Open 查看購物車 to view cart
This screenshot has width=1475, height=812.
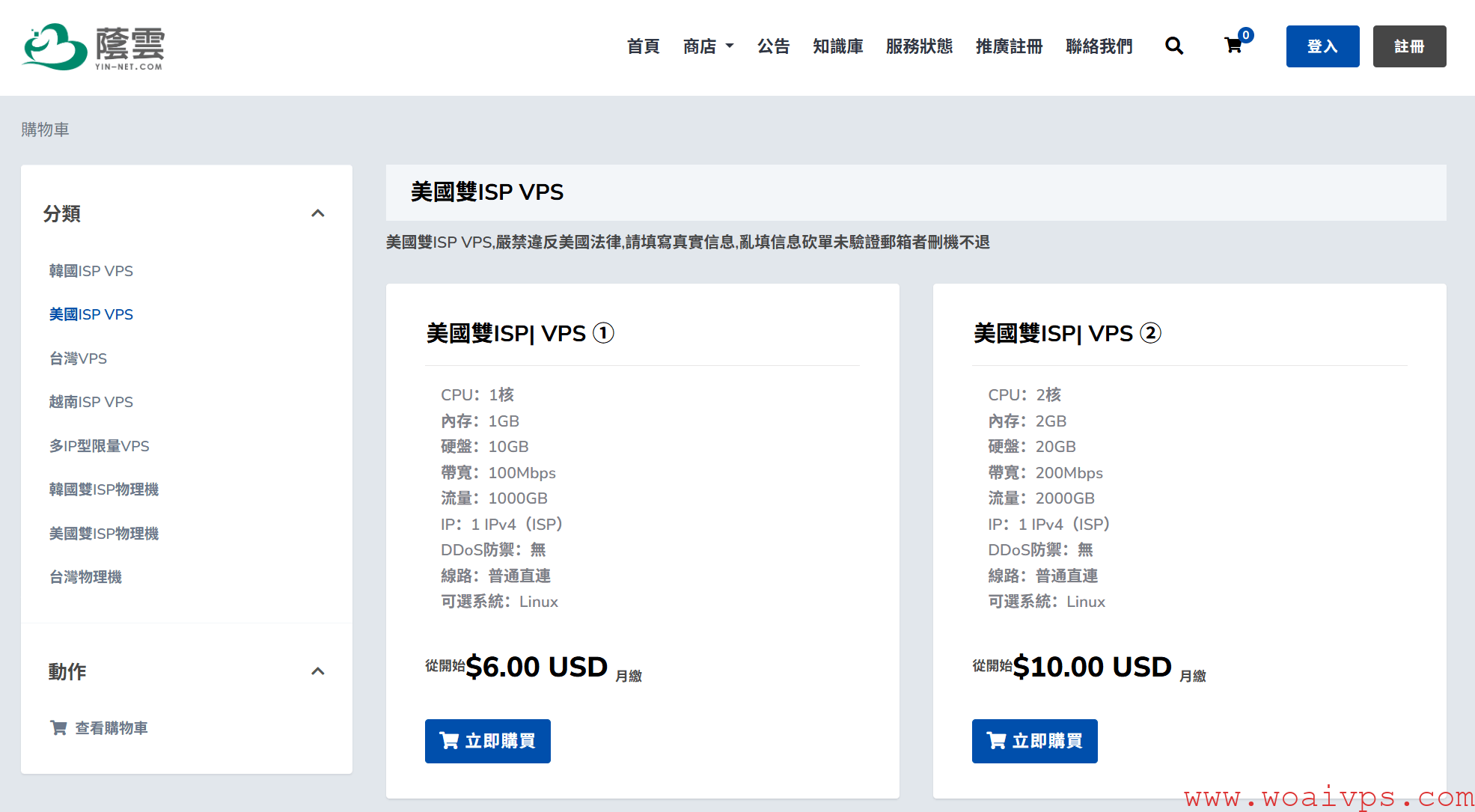[x=111, y=727]
